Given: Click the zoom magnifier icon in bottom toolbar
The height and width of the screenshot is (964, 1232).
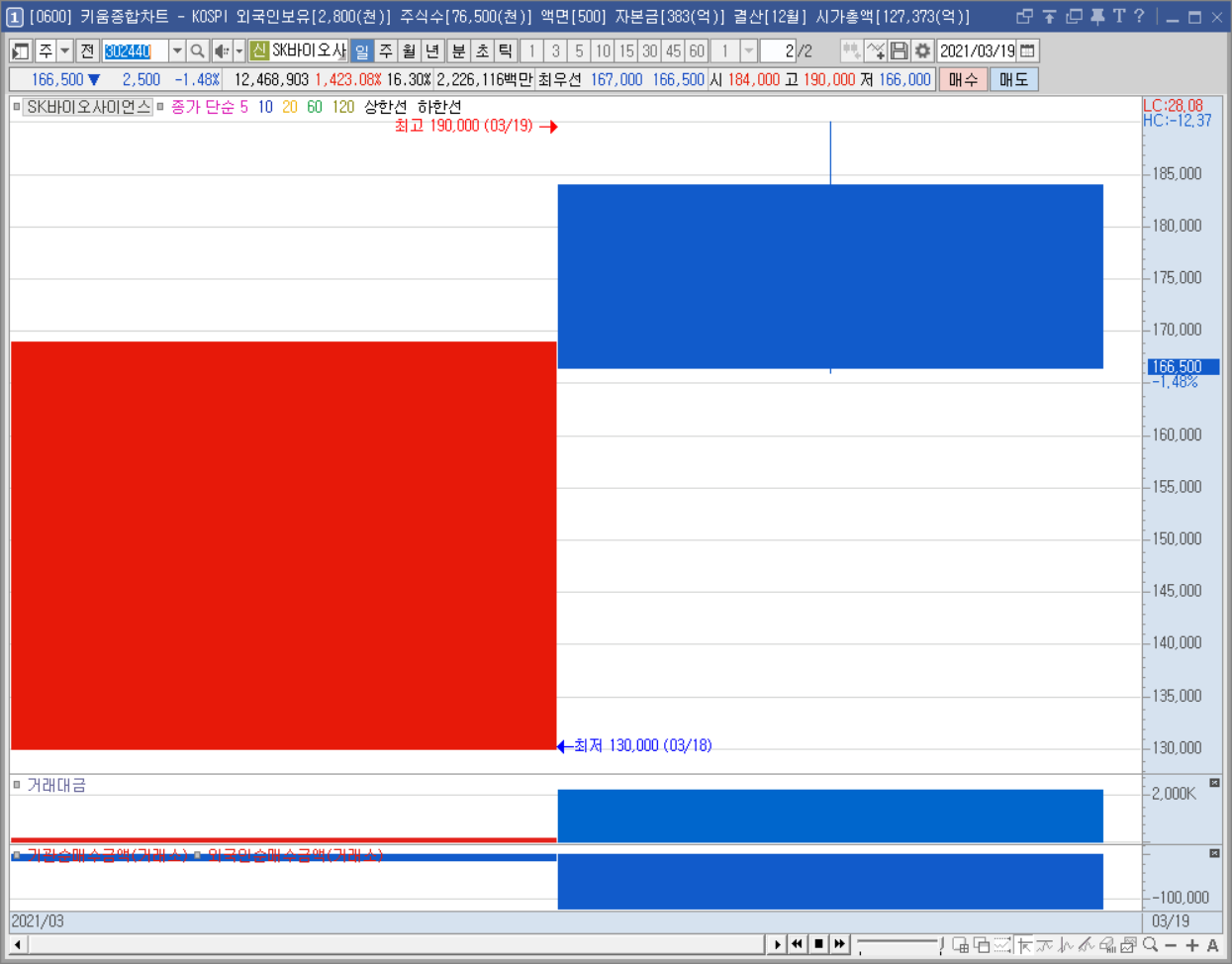Looking at the screenshot, I should pos(1150,944).
